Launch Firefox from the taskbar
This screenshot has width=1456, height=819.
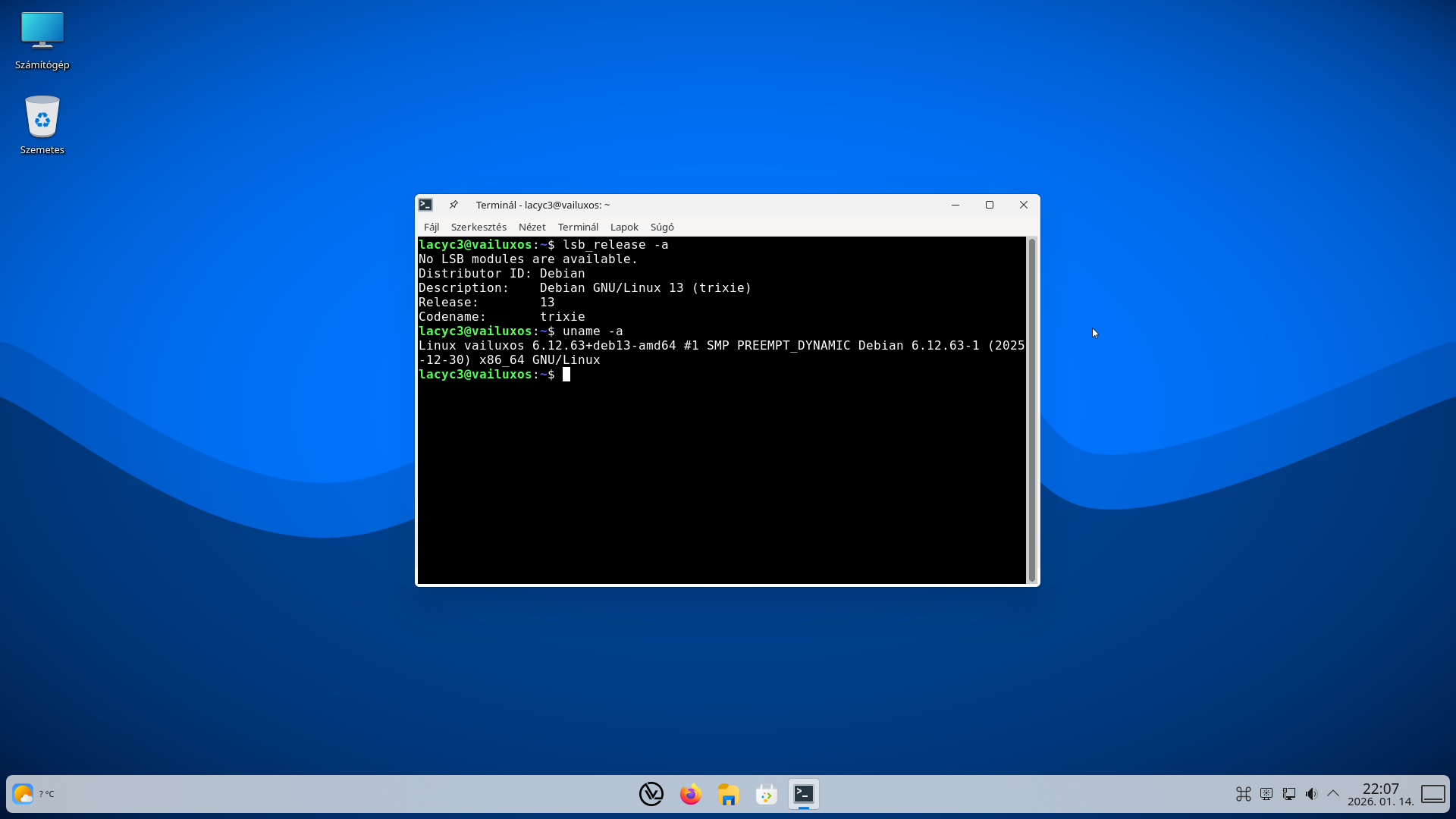[x=690, y=794]
